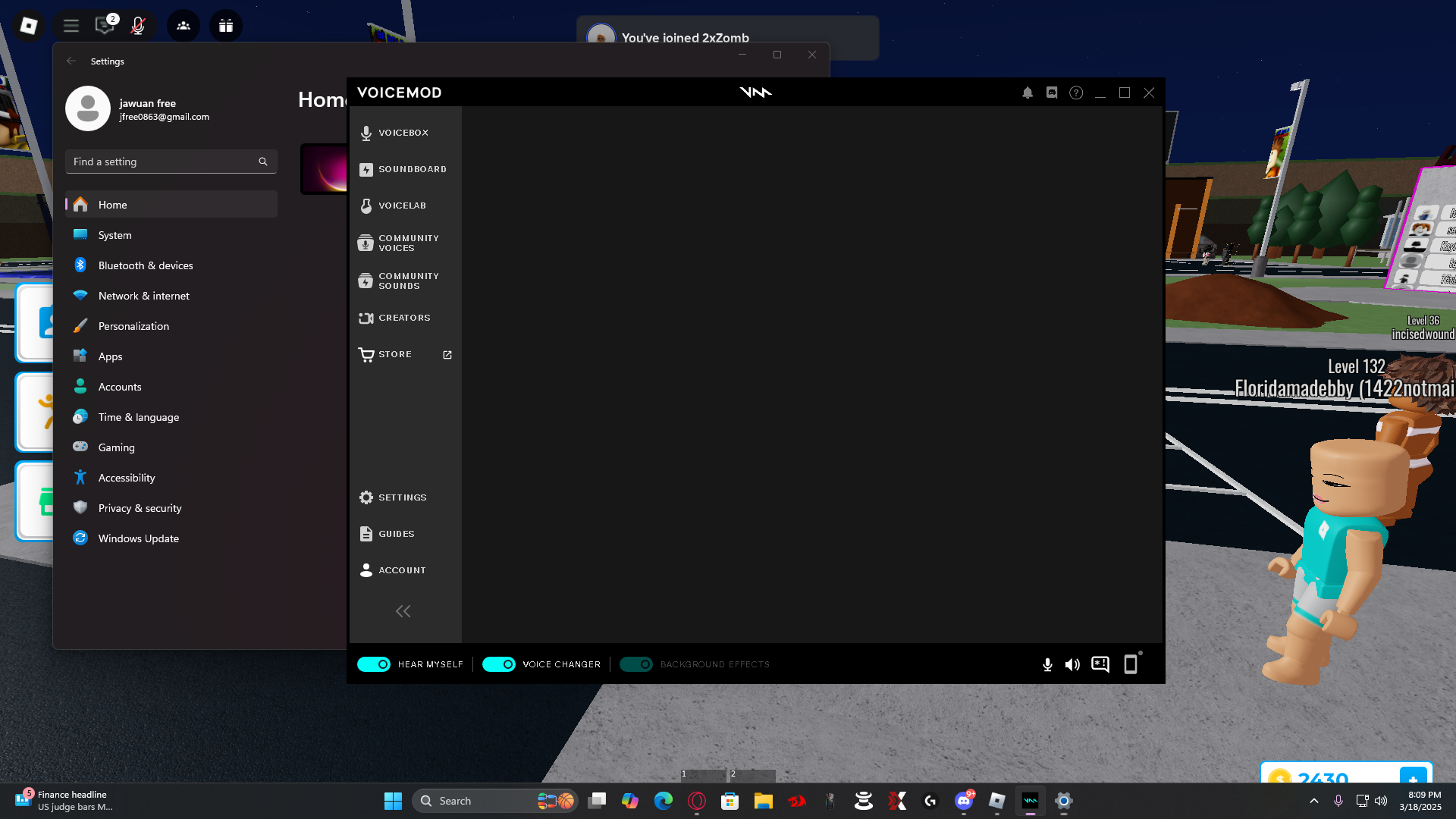Open the Voicemod Store link
The image size is (1456, 819).
(406, 354)
